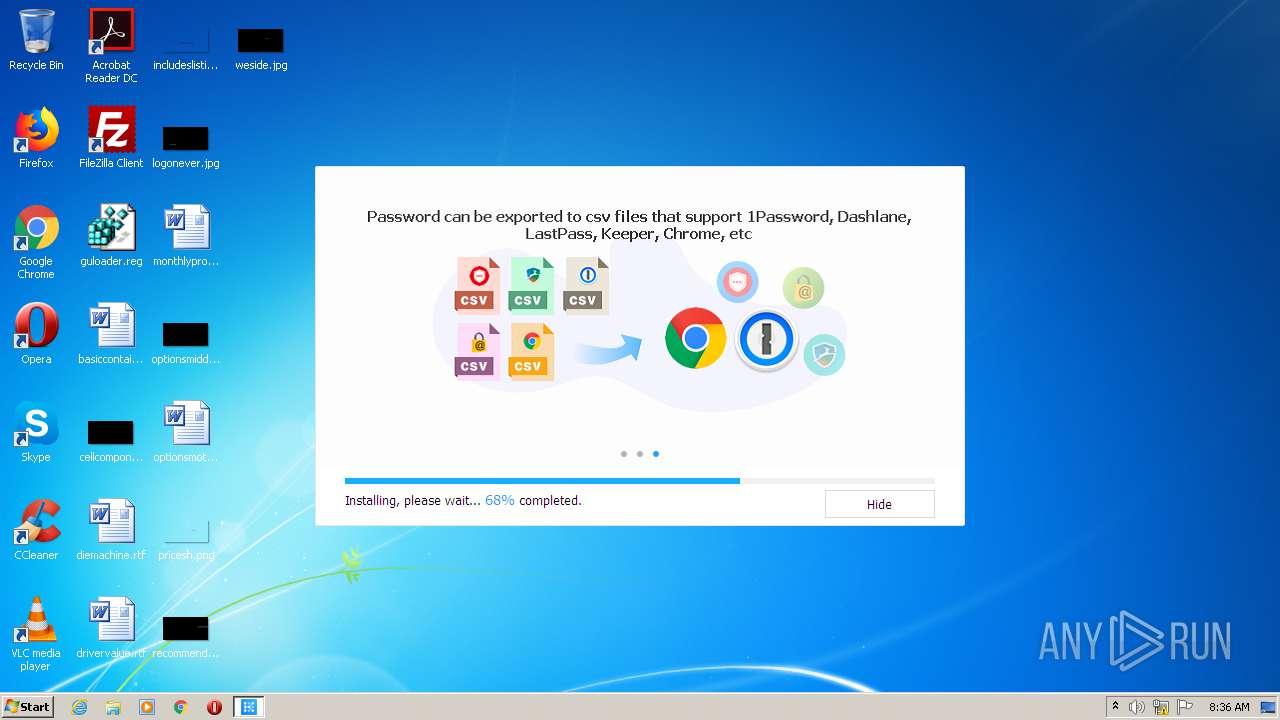
Task: Select the includeslisti... file on desktop
Action: pos(186,48)
